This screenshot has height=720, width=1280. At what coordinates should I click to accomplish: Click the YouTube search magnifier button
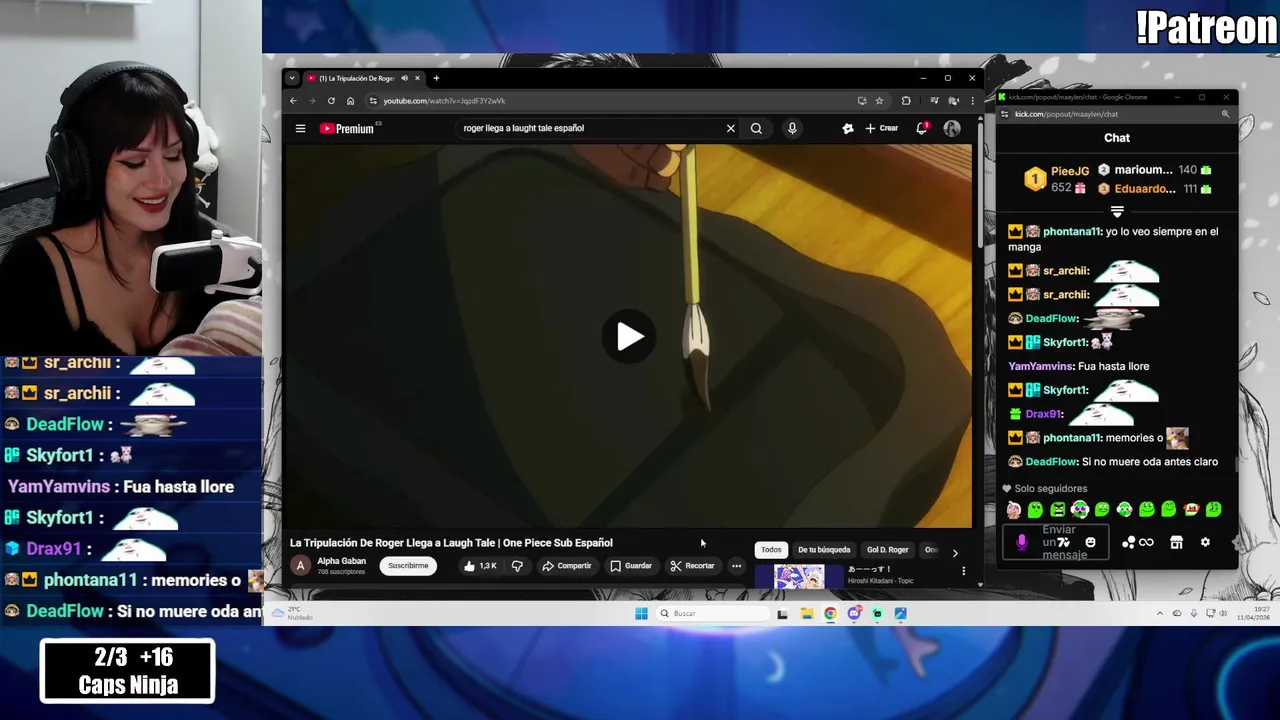756,128
